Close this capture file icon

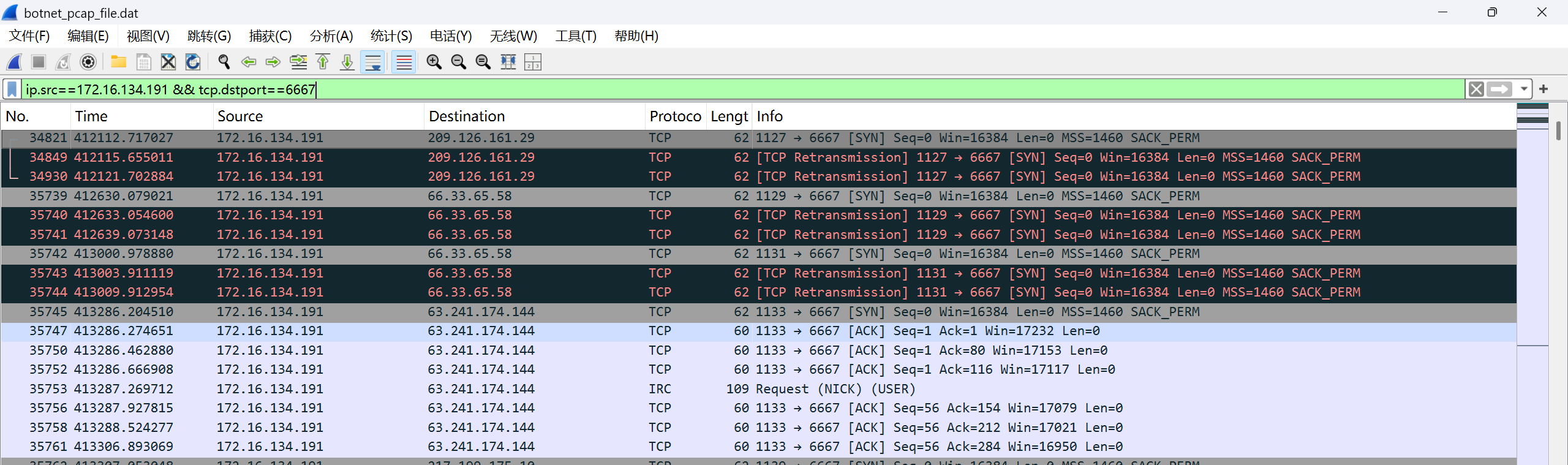[x=168, y=62]
